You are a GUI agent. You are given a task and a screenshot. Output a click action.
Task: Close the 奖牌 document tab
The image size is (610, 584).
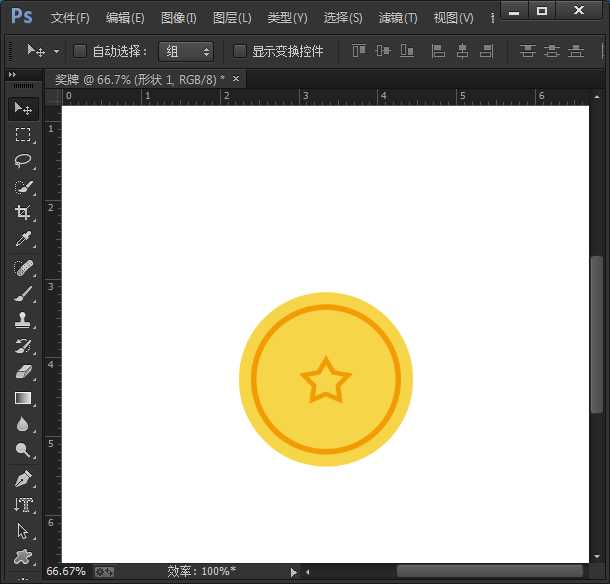click(x=236, y=79)
